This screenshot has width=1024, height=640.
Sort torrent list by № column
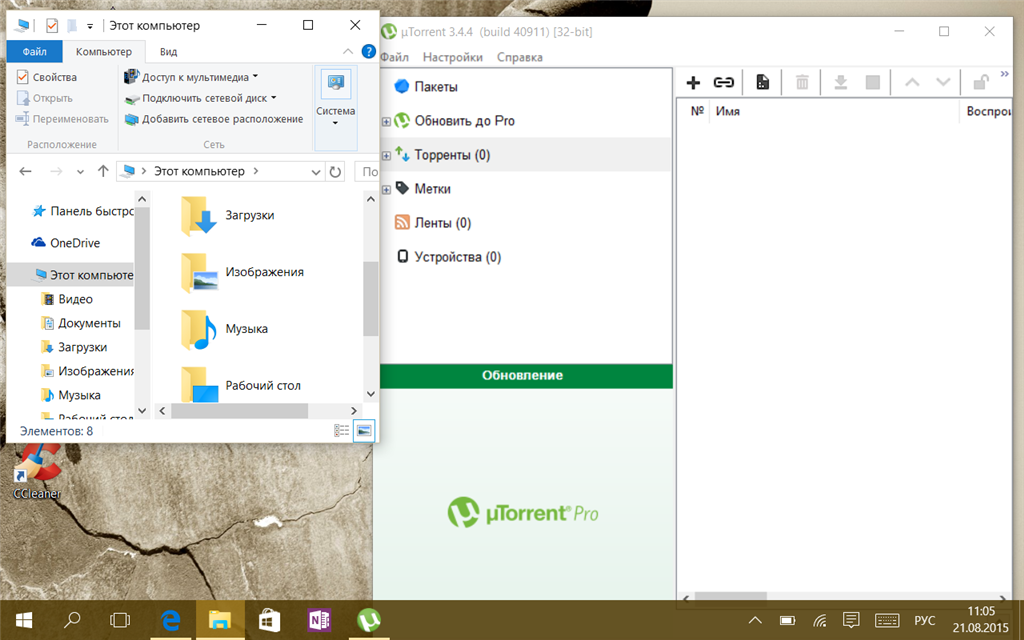(697, 112)
